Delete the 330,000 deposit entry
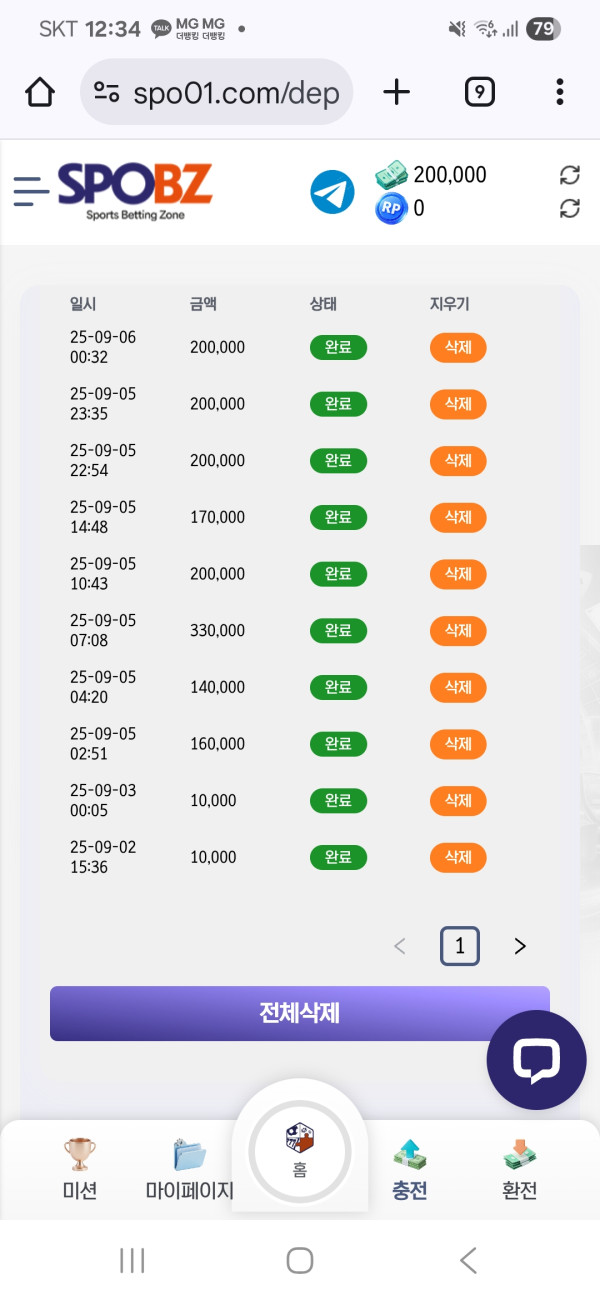600x1300 pixels. click(458, 631)
